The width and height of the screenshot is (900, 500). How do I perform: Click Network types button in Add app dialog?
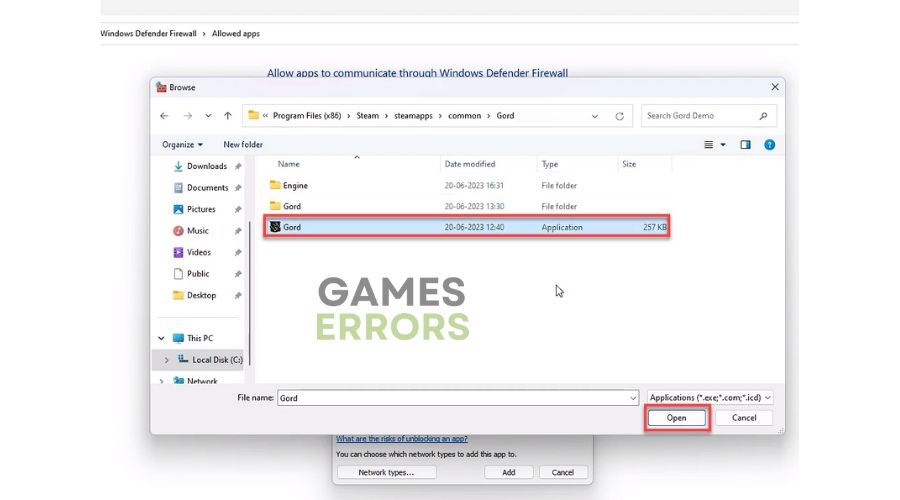click(x=386, y=472)
